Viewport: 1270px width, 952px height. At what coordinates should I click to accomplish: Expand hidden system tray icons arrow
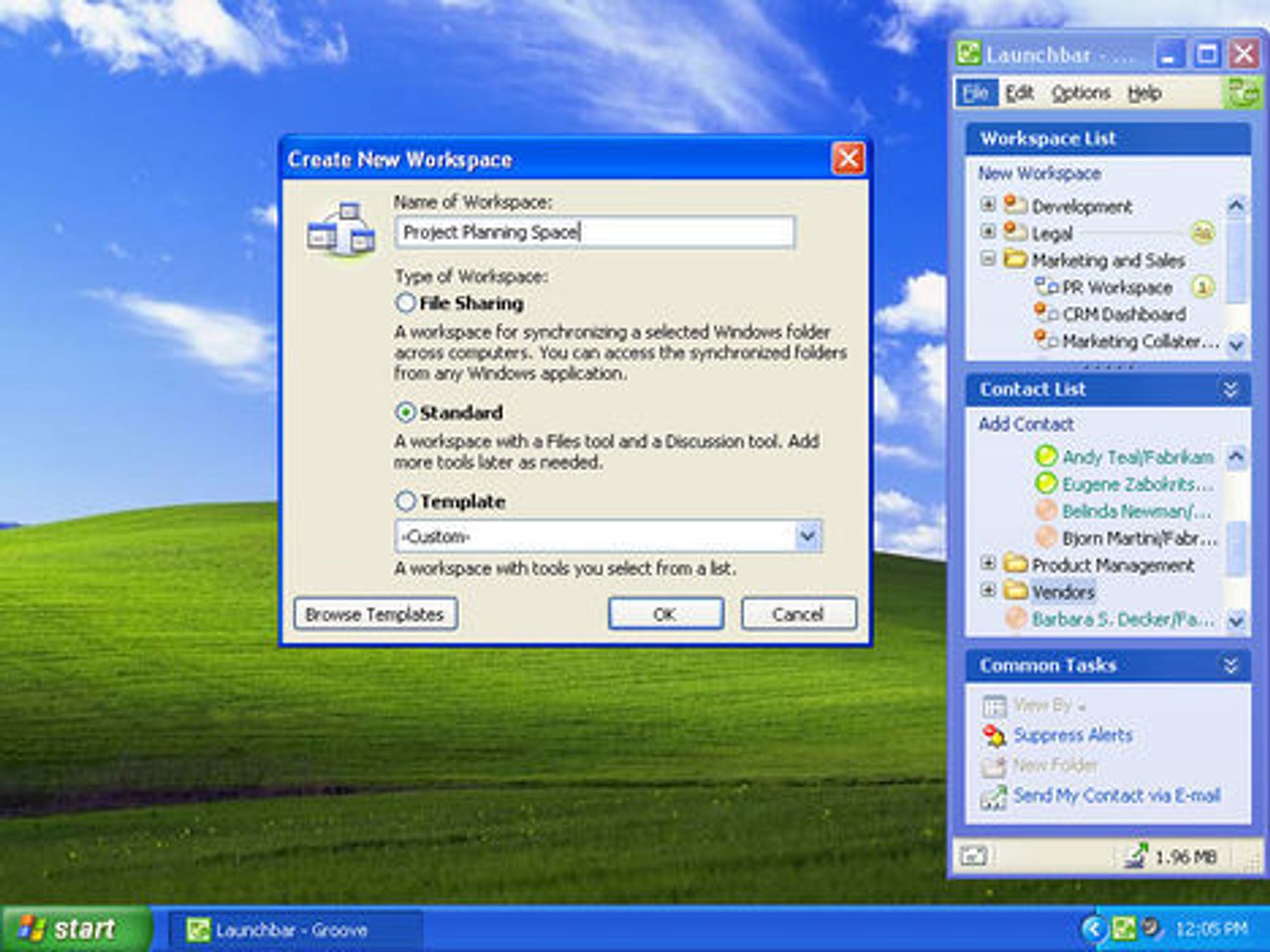tap(1093, 930)
